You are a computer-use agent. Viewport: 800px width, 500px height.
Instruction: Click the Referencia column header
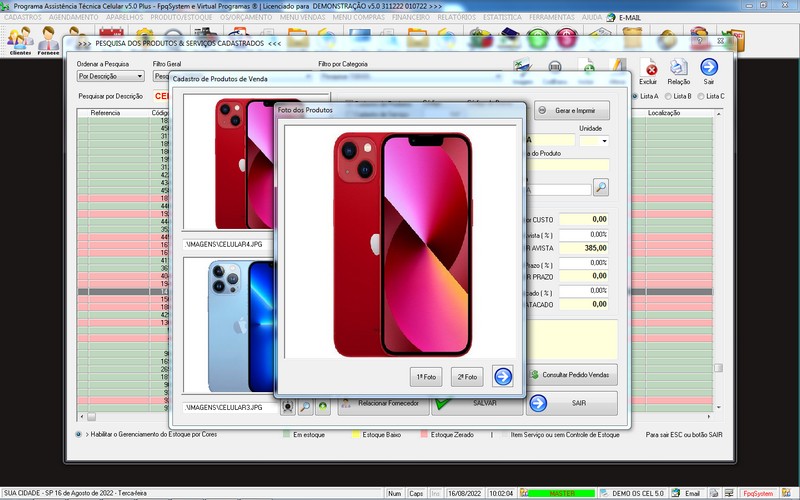[x=106, y=113]
